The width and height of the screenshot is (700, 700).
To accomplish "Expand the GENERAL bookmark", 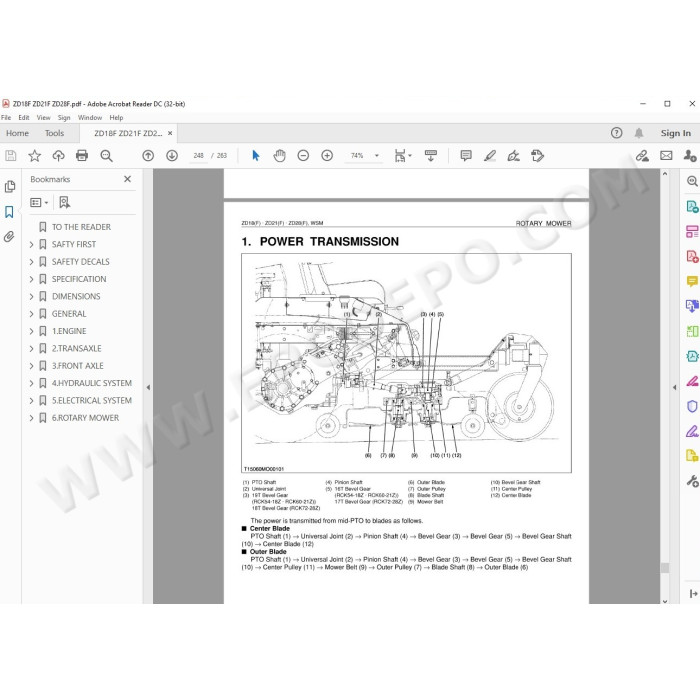I will [31, 314].
